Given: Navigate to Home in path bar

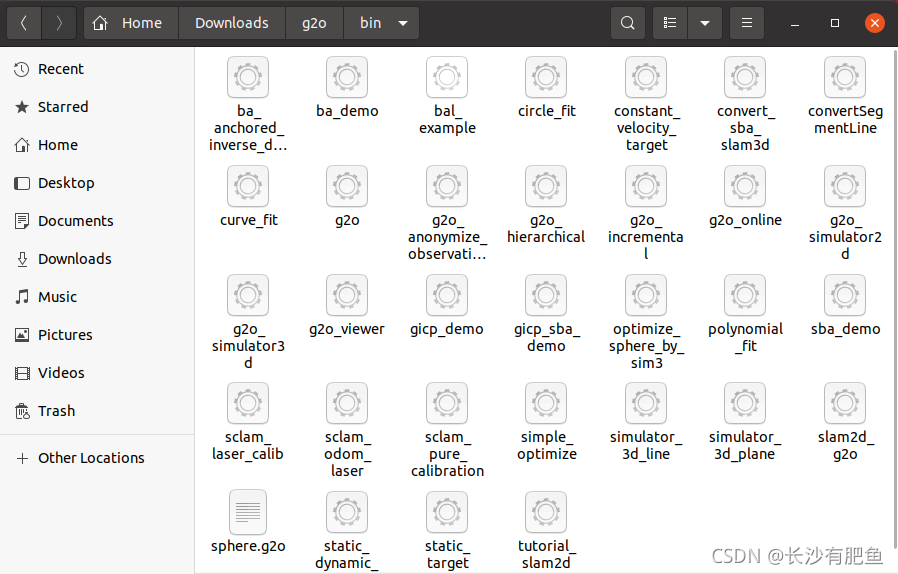Looking at the screenshot, I should (131, 23).
